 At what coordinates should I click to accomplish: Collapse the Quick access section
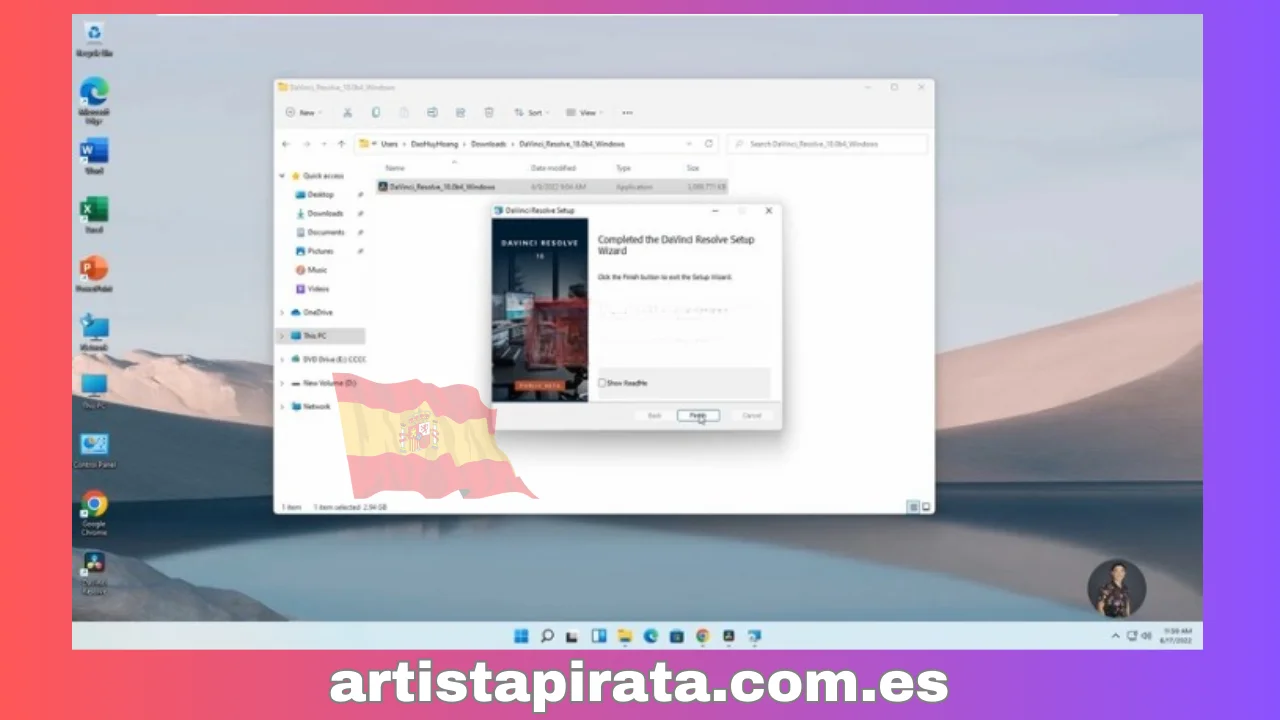pyautogui.click(x=282, y=176)
